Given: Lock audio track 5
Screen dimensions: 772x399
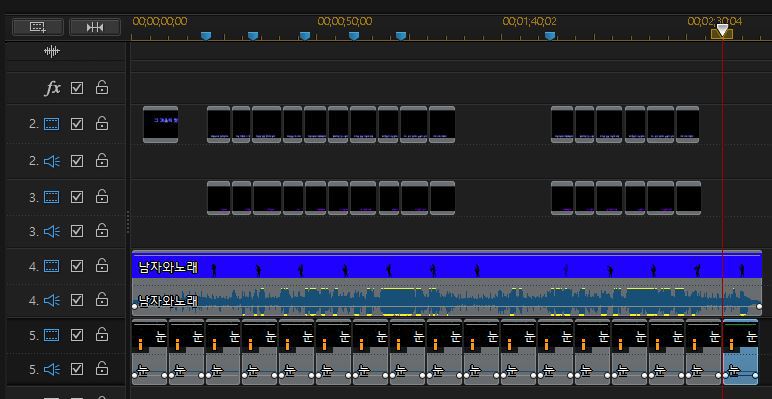Looking at the screenshot, I should (x=102, y=368).
